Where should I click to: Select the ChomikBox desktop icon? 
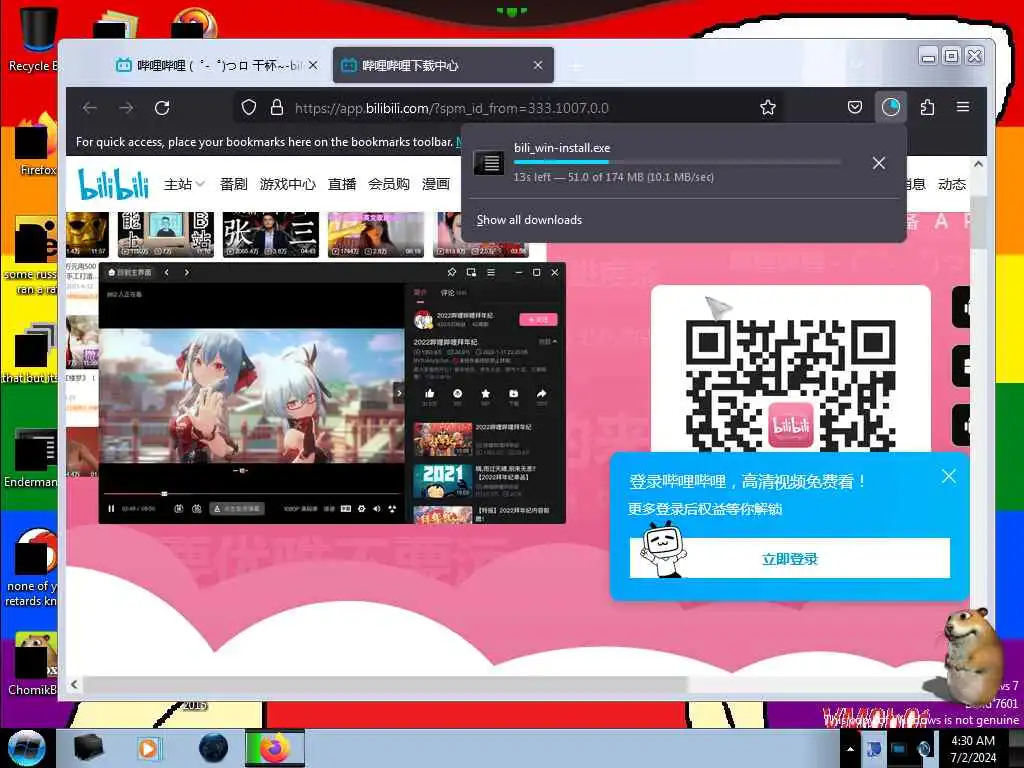tap(33, 664)
